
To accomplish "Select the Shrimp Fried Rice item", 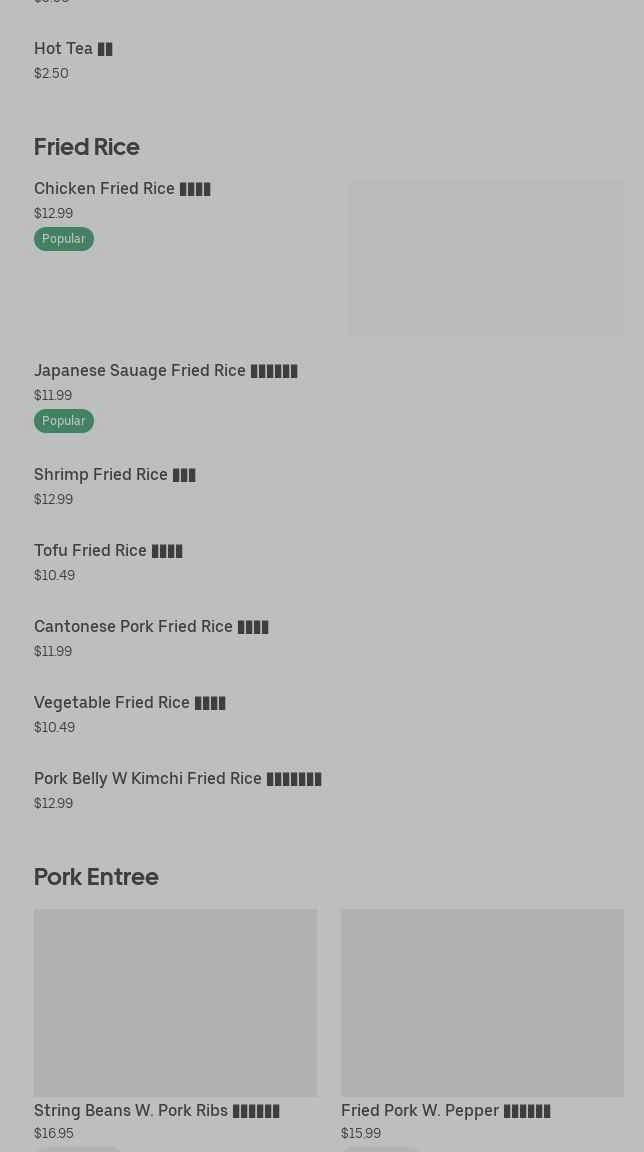I will 115,474.
